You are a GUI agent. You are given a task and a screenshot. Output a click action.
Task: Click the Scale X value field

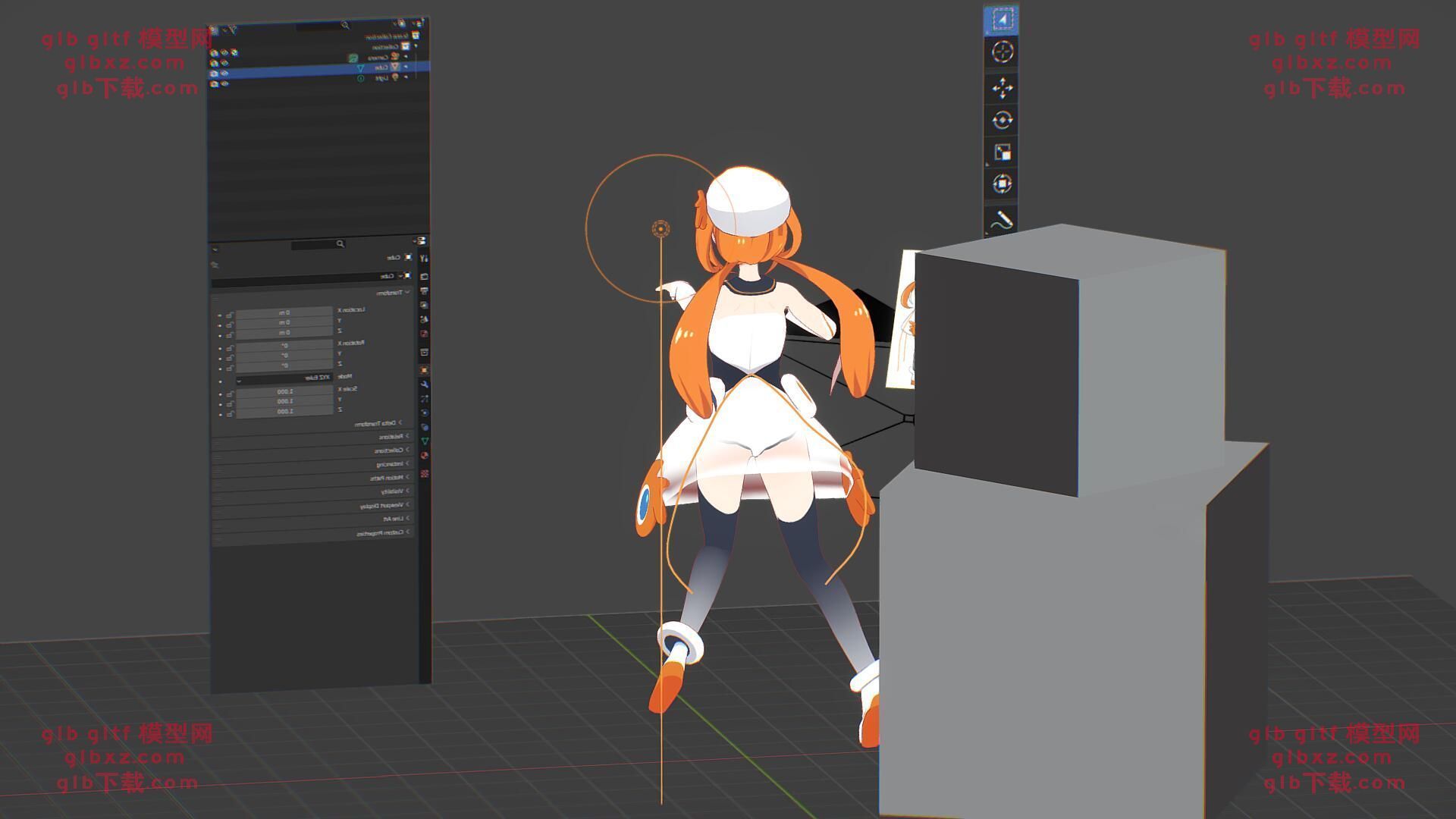point(284,391)
